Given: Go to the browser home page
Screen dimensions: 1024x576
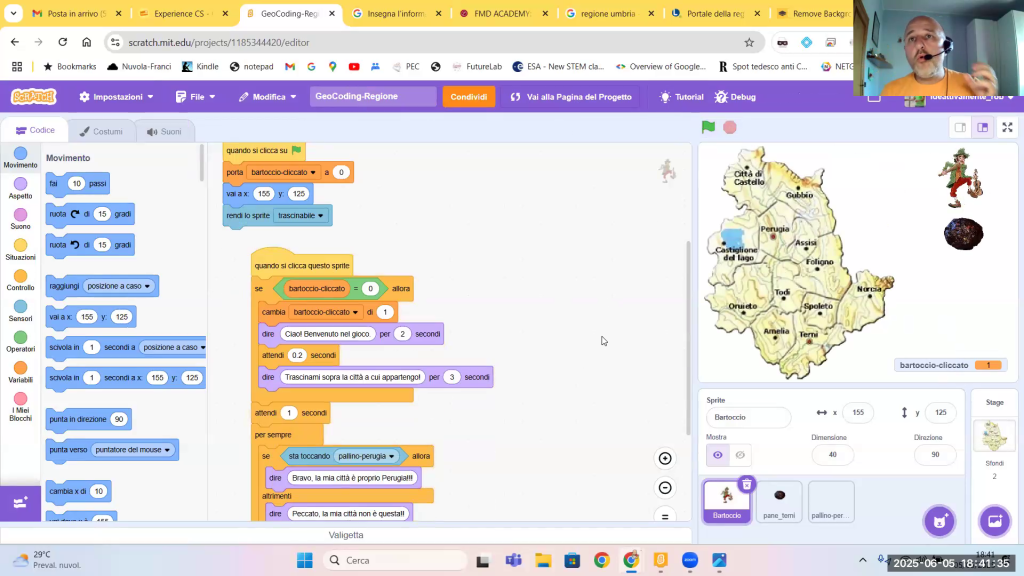Looking at the screenshot, I should click(x=86, y=42).
